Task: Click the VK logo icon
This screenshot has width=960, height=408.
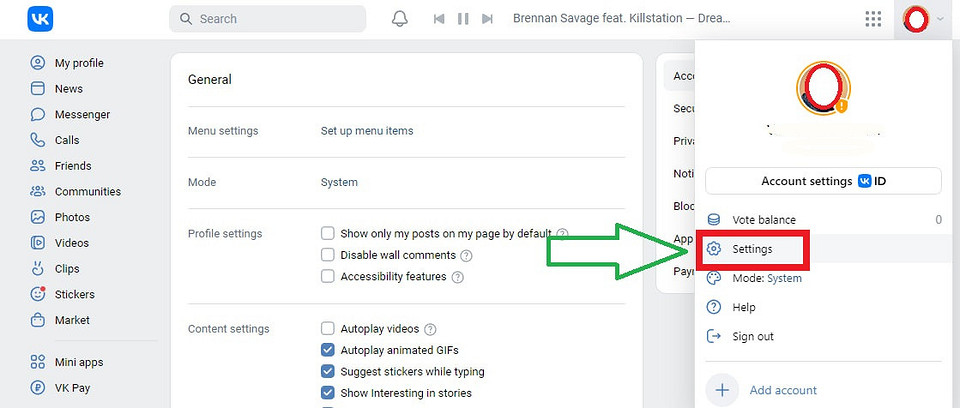Action: [41, 19]
